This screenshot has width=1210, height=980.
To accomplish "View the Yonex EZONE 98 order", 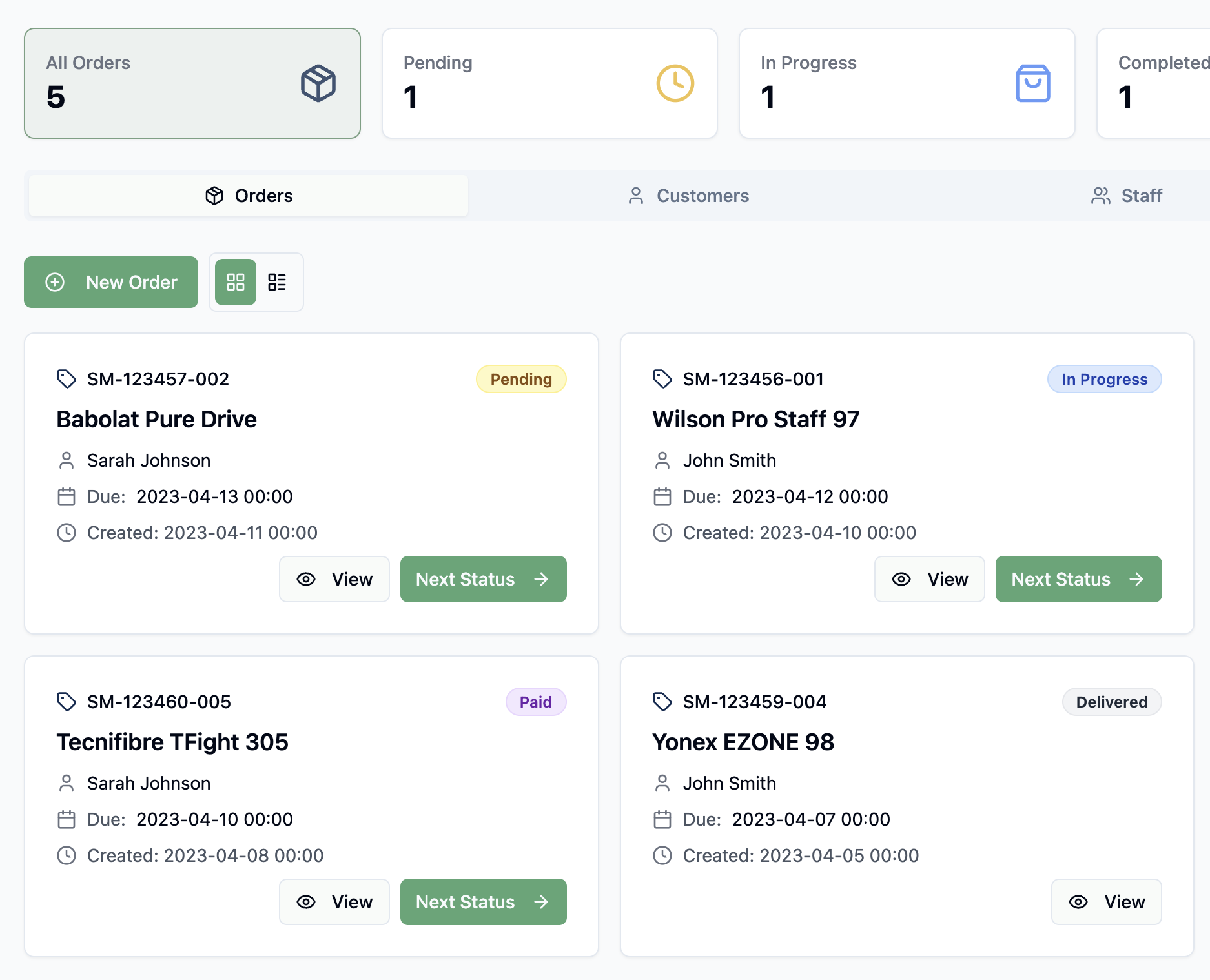I will click(x=1107, y=902).
